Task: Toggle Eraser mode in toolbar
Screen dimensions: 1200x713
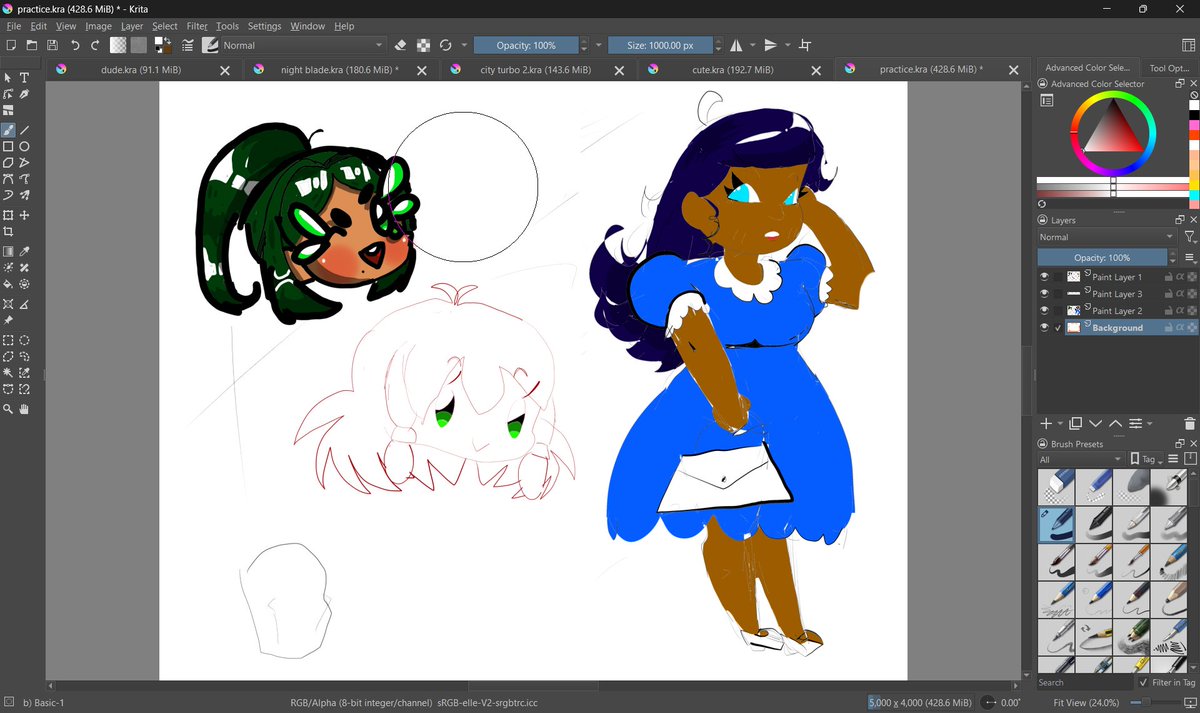Action: click(401, 45)
